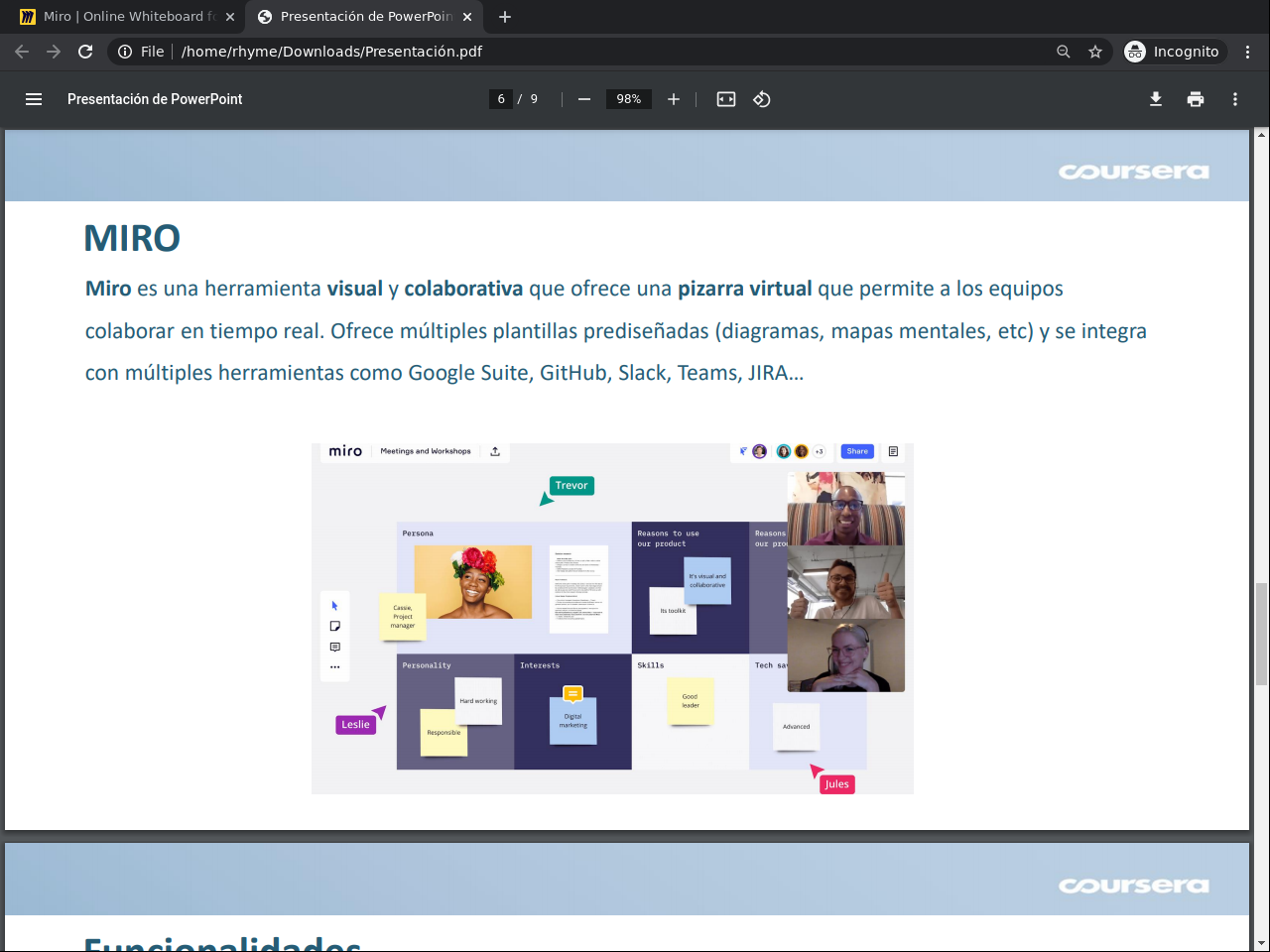The width and height of the screenshot is (1270, 952).
Task: Open Chrome customize and control menu
Action: pyautogui.click(x=1248, y=52)
